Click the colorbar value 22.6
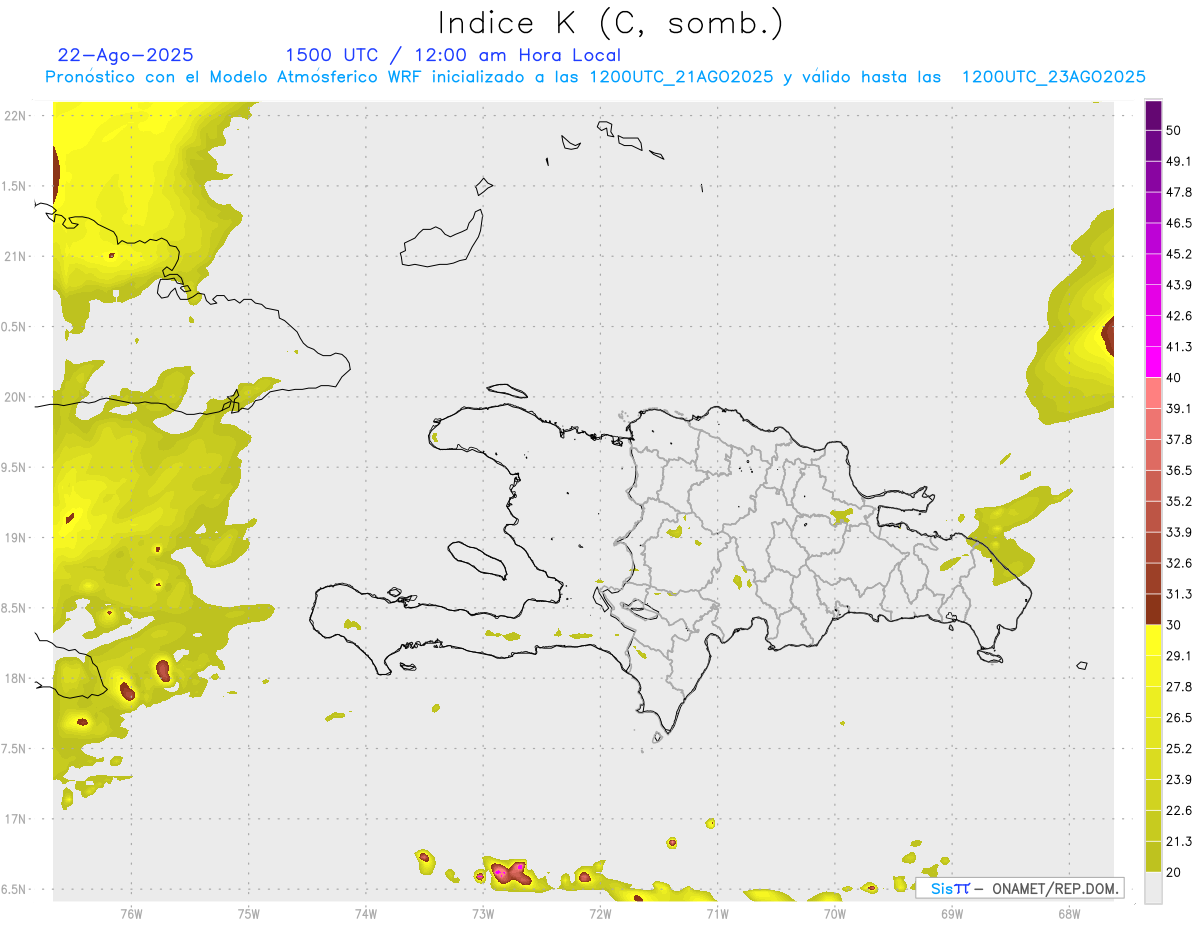 click(x=1179, y=811)
